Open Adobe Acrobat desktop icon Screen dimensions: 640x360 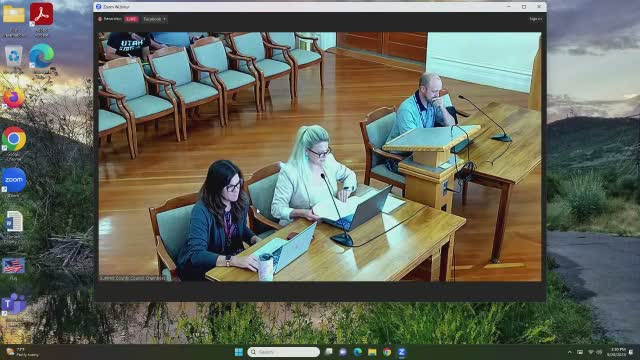41,19
